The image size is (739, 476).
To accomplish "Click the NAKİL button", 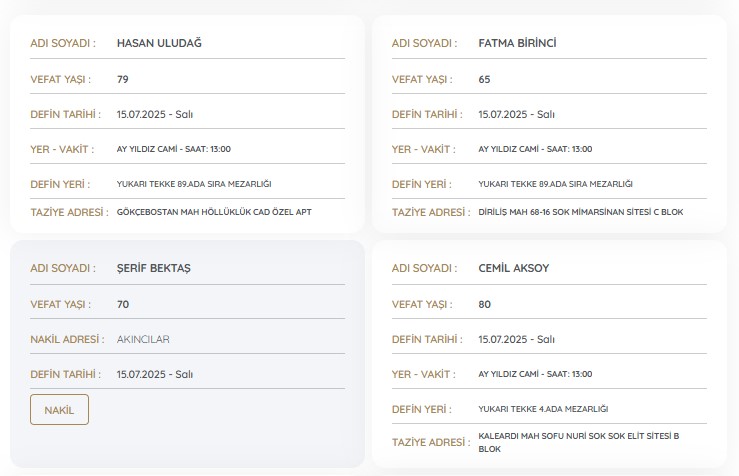I will pos(59,410).
